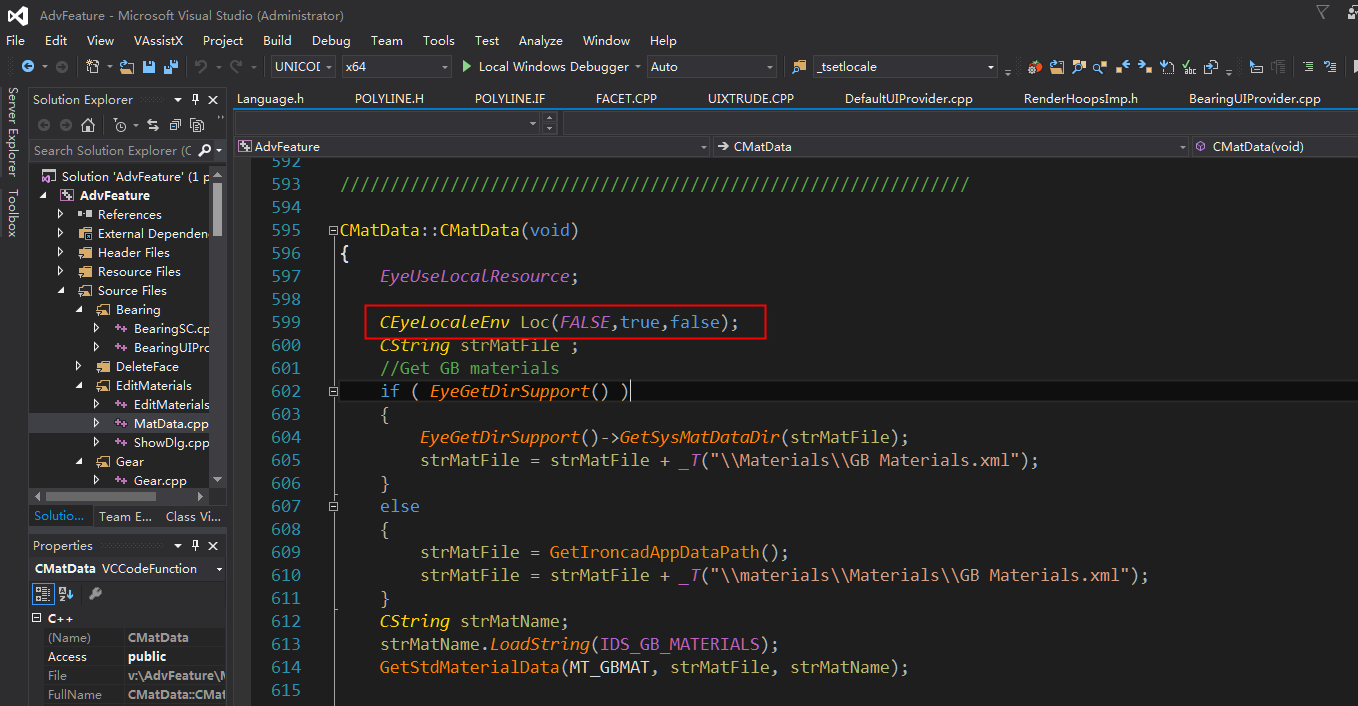Collapse the code block at line 595

point(333,231)
